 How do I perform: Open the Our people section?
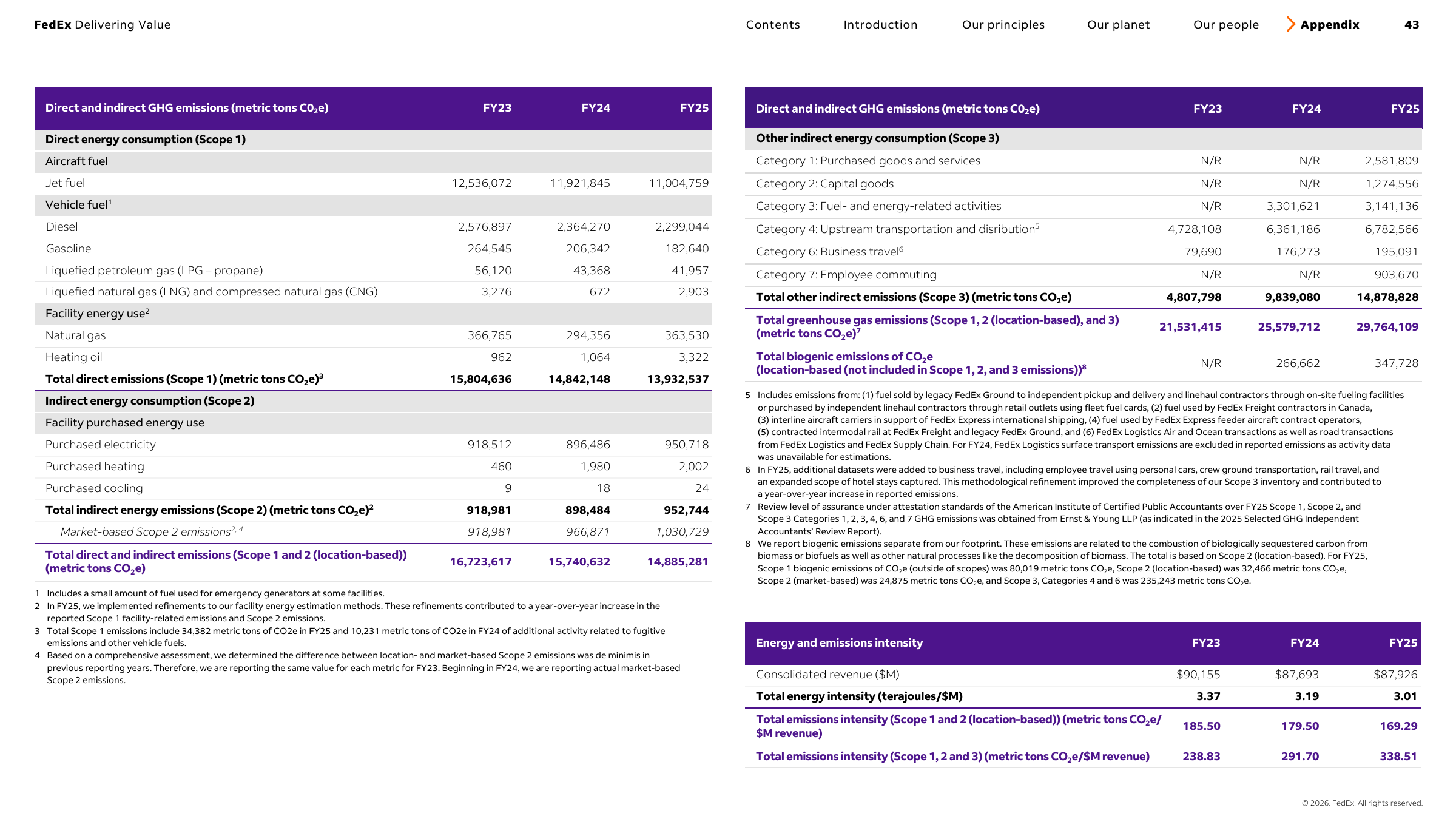1226,25
